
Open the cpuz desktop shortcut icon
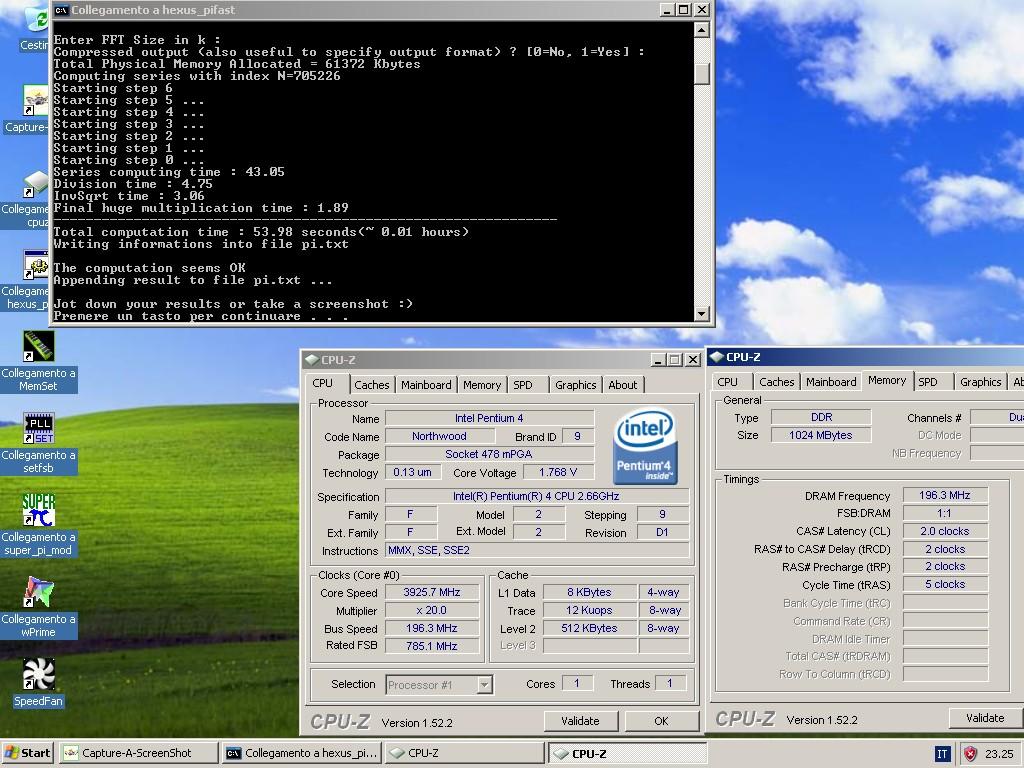(x=36, y=183)
